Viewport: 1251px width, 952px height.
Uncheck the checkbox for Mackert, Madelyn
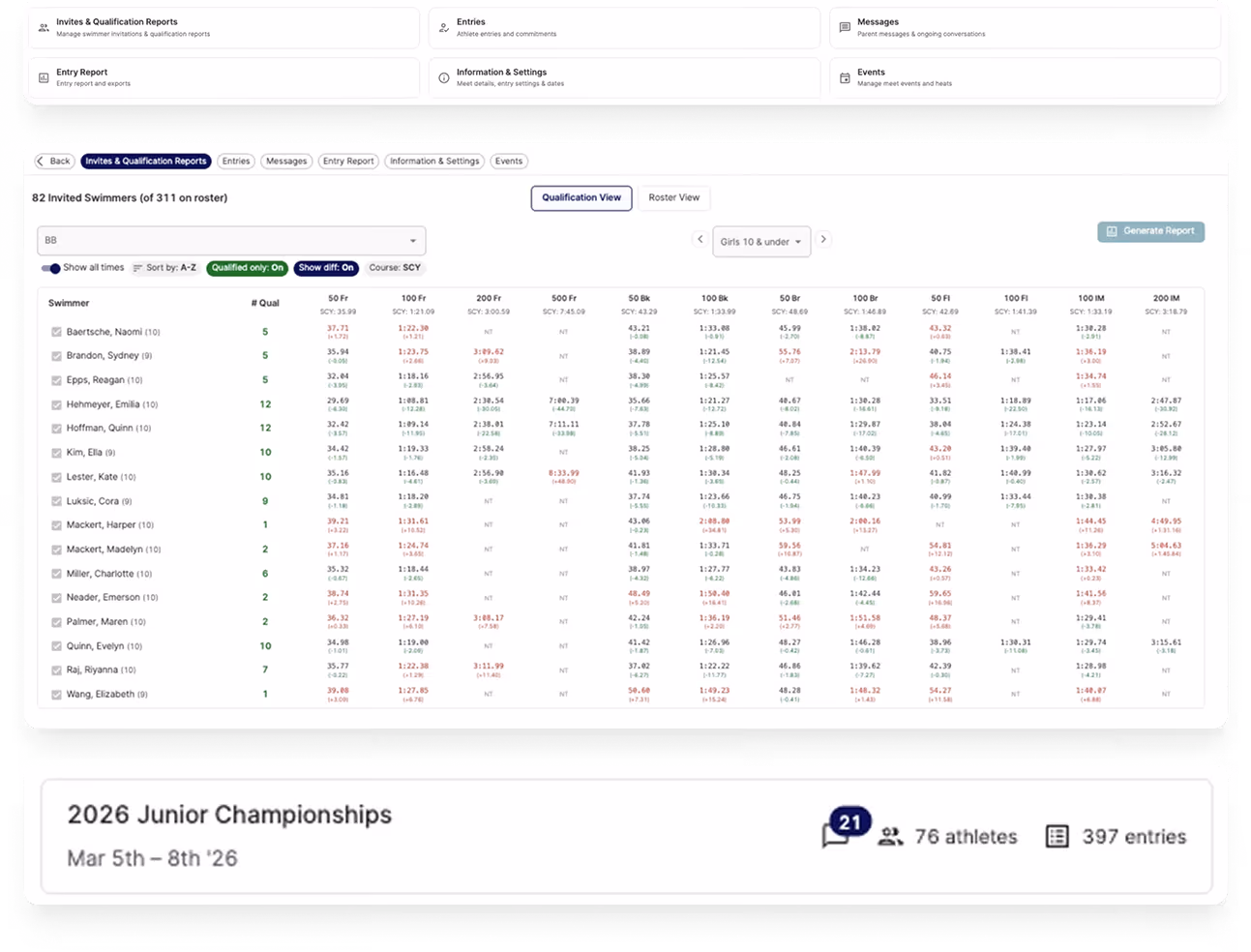pos(56,550)
